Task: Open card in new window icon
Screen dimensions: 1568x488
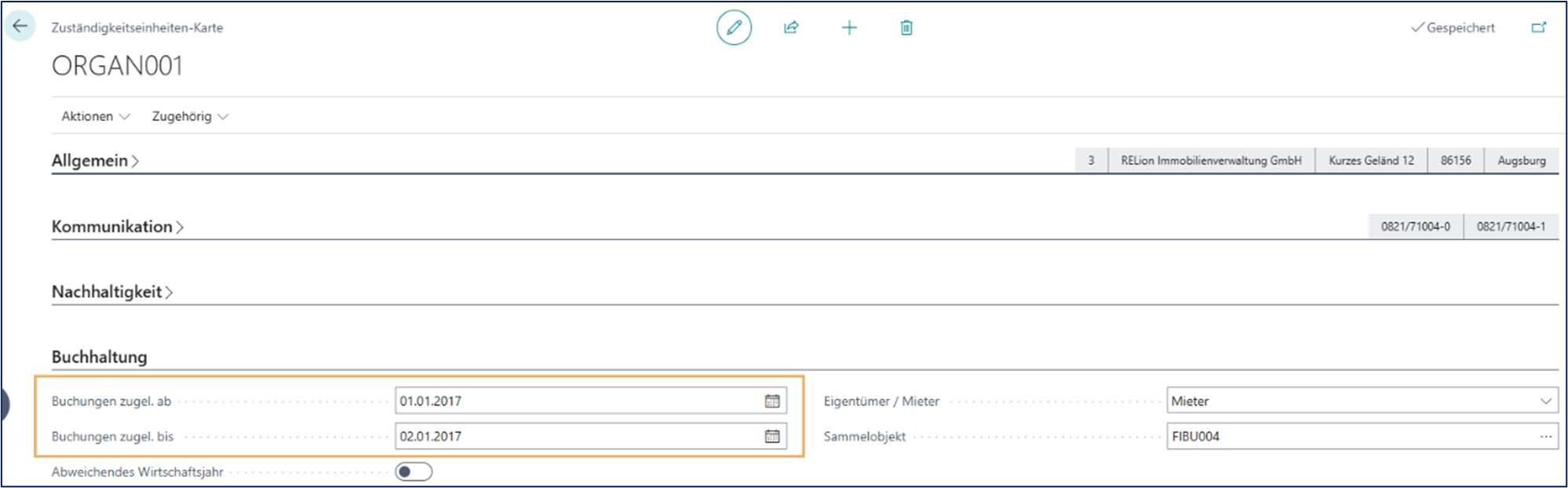Action: point(1539,27)
